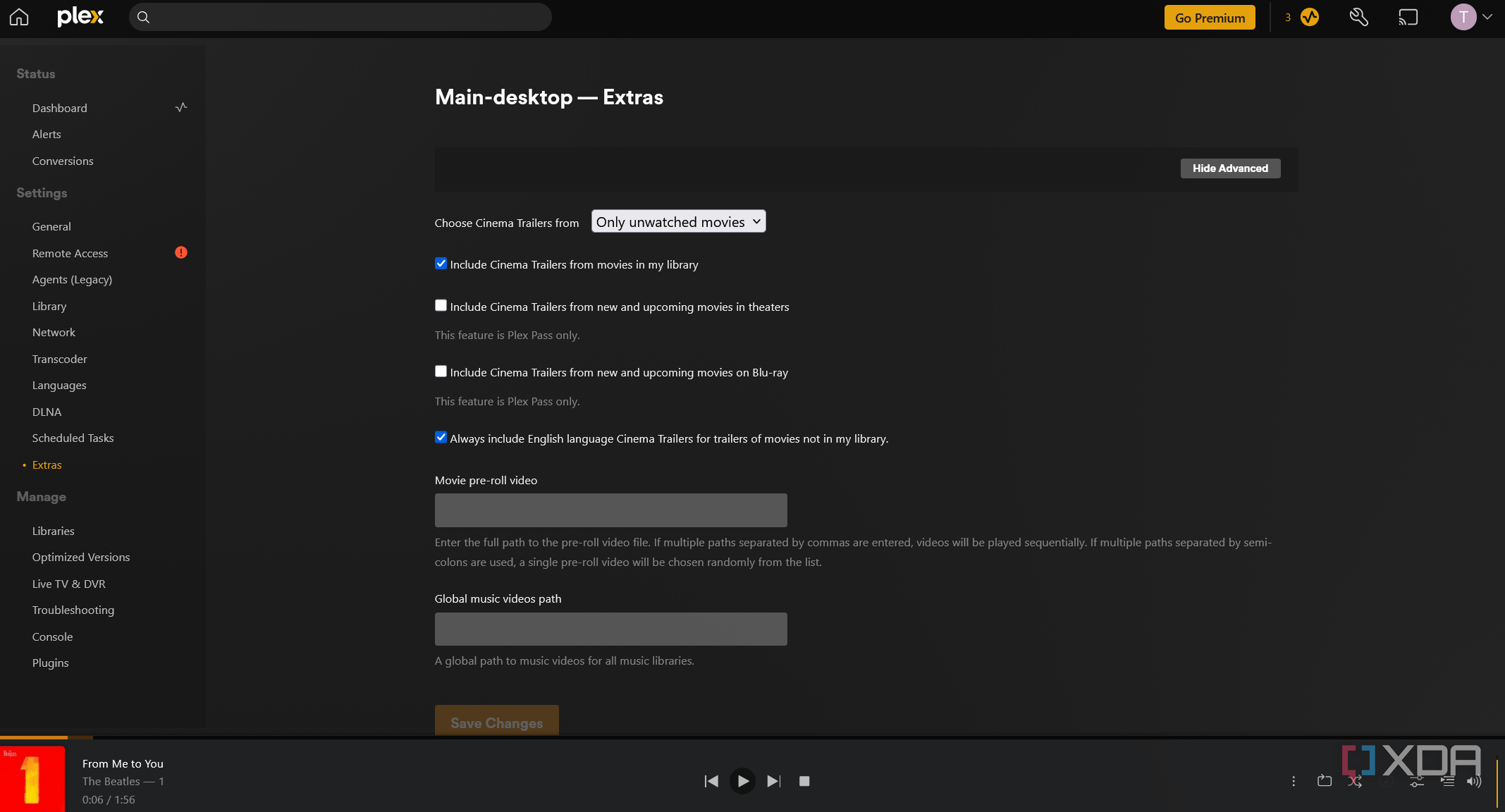Uncheck Always include English language Cinema Trailers

coord(441,437)
